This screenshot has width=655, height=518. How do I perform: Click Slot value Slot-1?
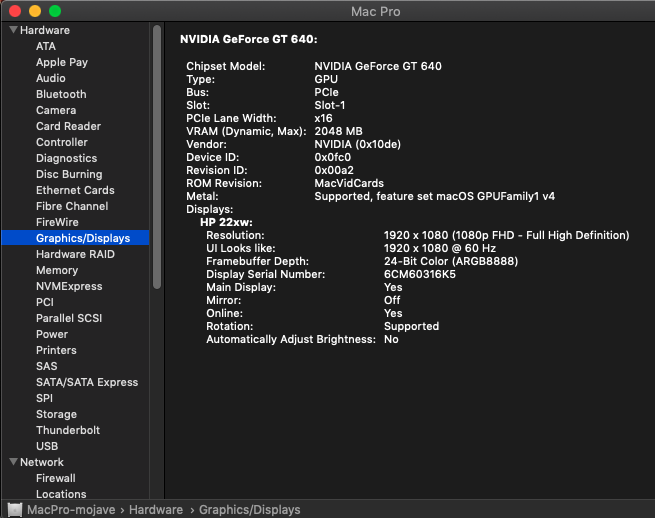(x=330, y=105)
